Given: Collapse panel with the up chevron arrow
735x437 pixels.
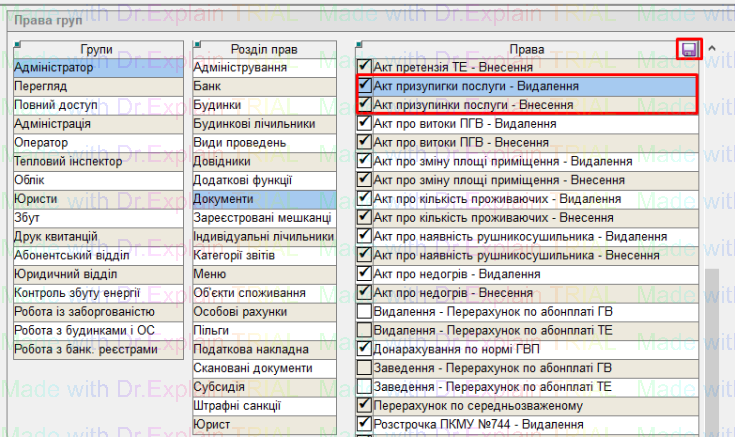Looking at the screenshot, I should [711, 48].
